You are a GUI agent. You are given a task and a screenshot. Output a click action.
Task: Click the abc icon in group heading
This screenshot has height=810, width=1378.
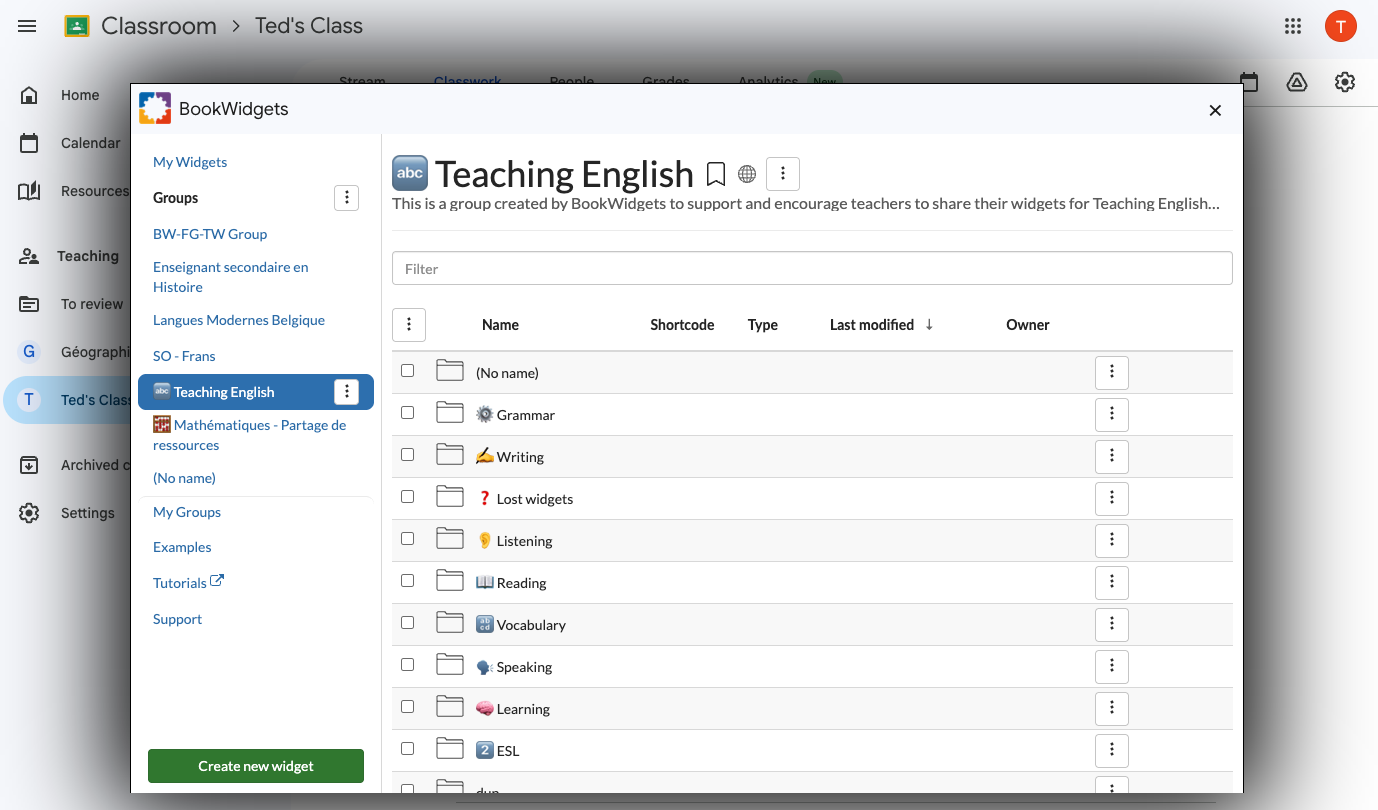tap(410, 173)
